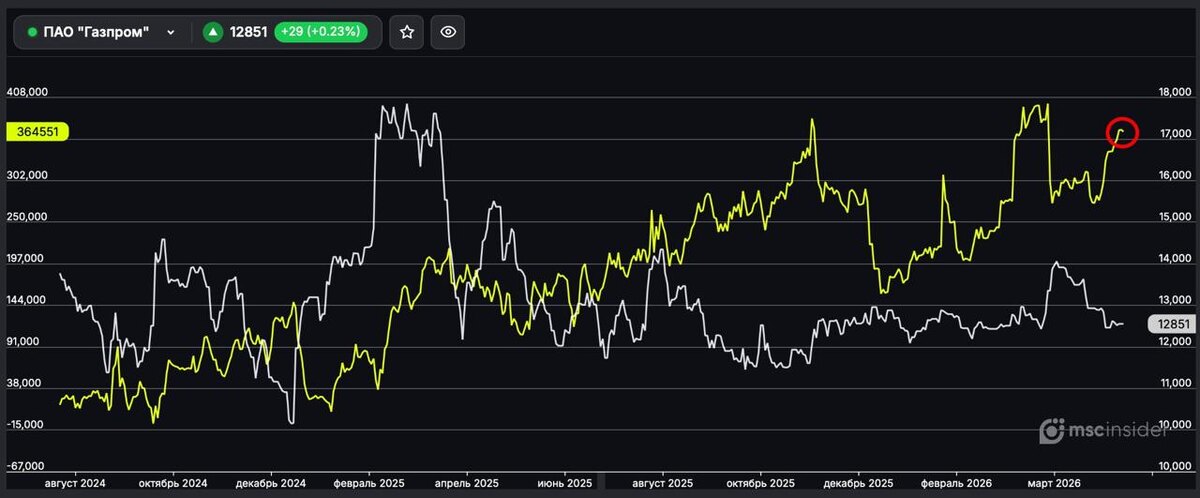Click the 16,000 right-axis label
The width and height of the screenshot is (1200, 498).
[x=1174, y=175]
